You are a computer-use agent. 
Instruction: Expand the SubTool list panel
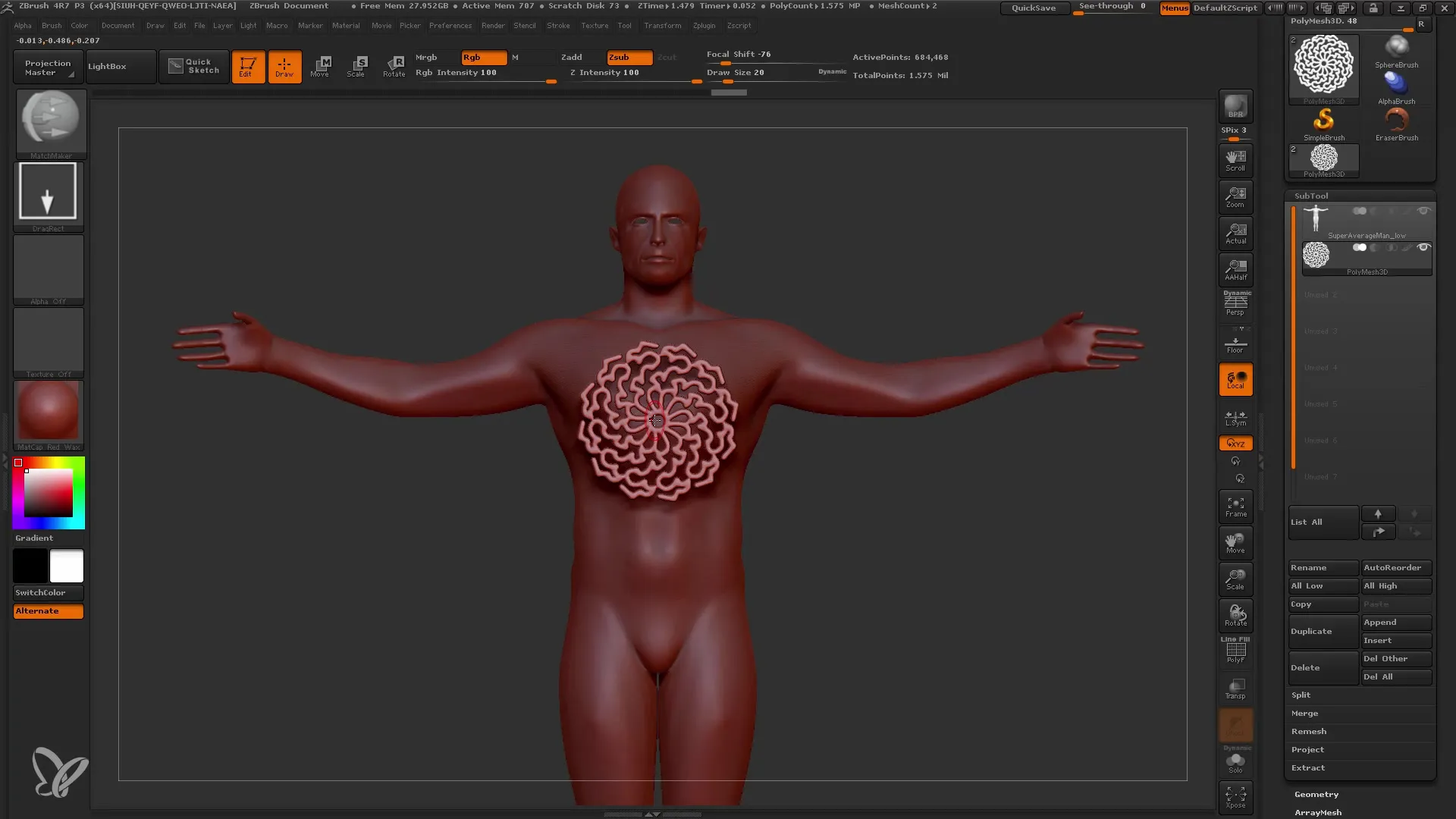point(1323,521)
